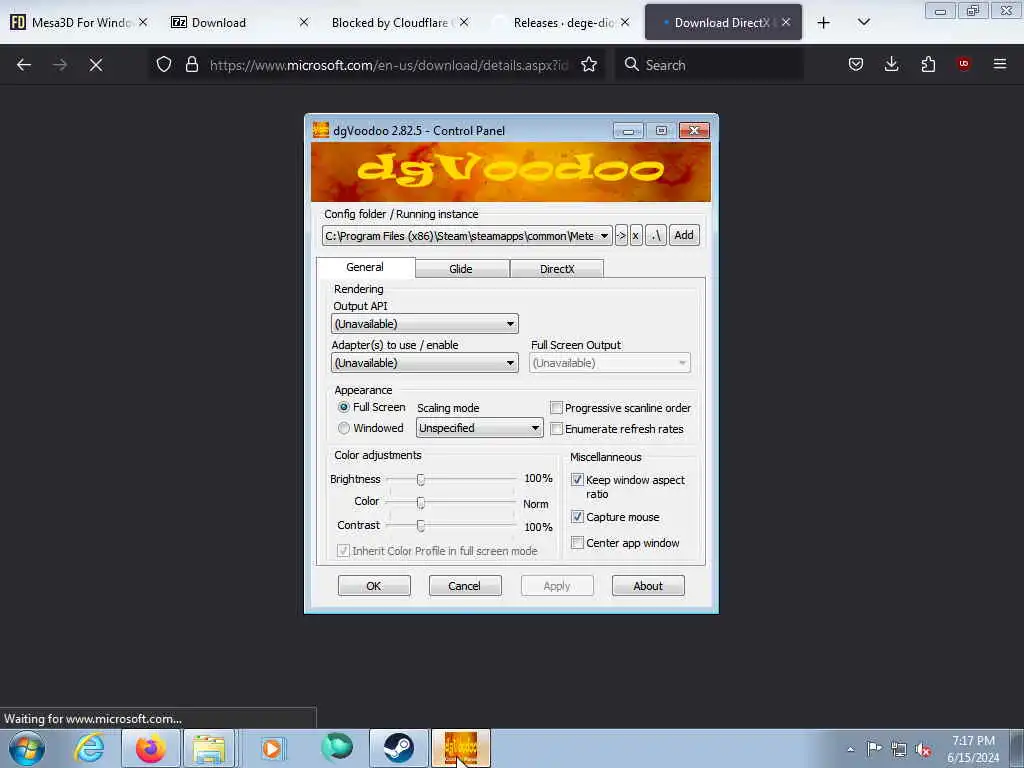Screen dimensions: 1024x768
Task: Show hidden system tray icons arrow
Action: tap(850, 749)
